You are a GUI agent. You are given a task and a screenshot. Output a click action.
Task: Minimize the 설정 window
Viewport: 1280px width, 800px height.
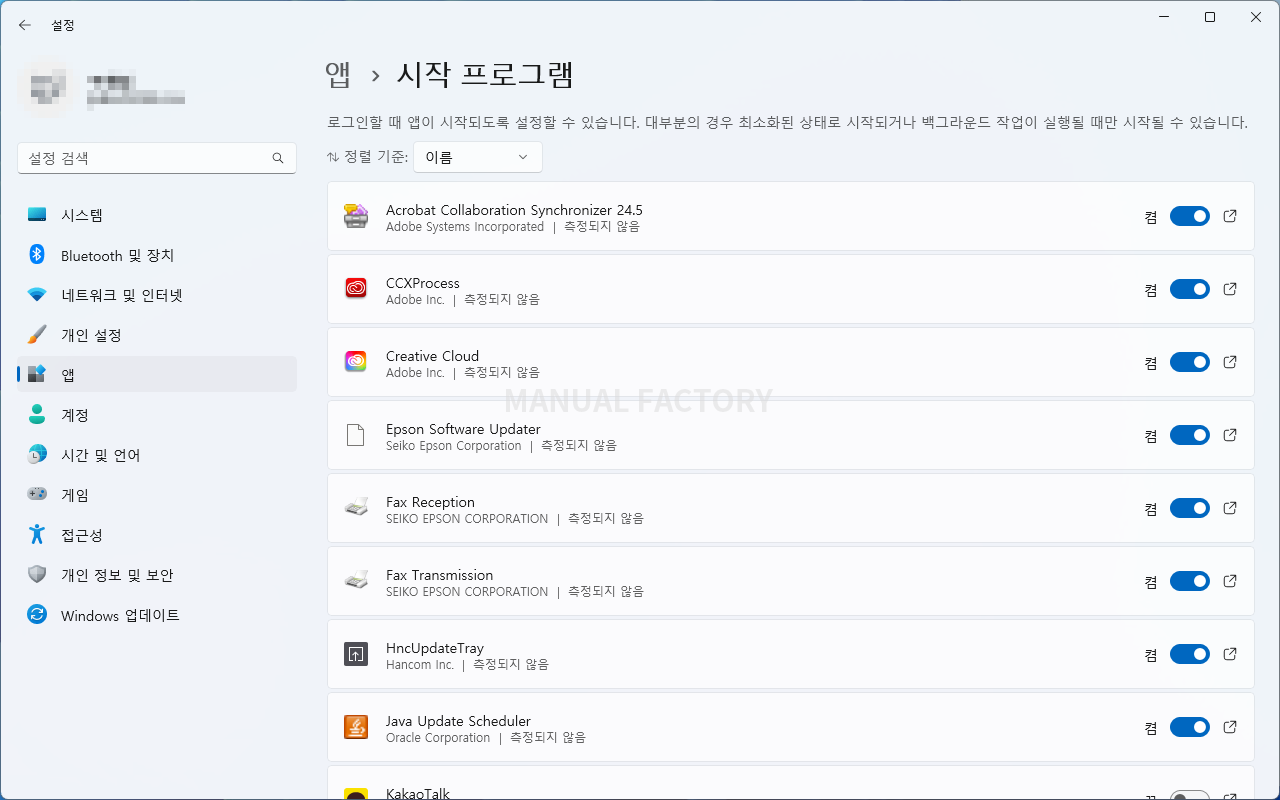coord(1163,17)
